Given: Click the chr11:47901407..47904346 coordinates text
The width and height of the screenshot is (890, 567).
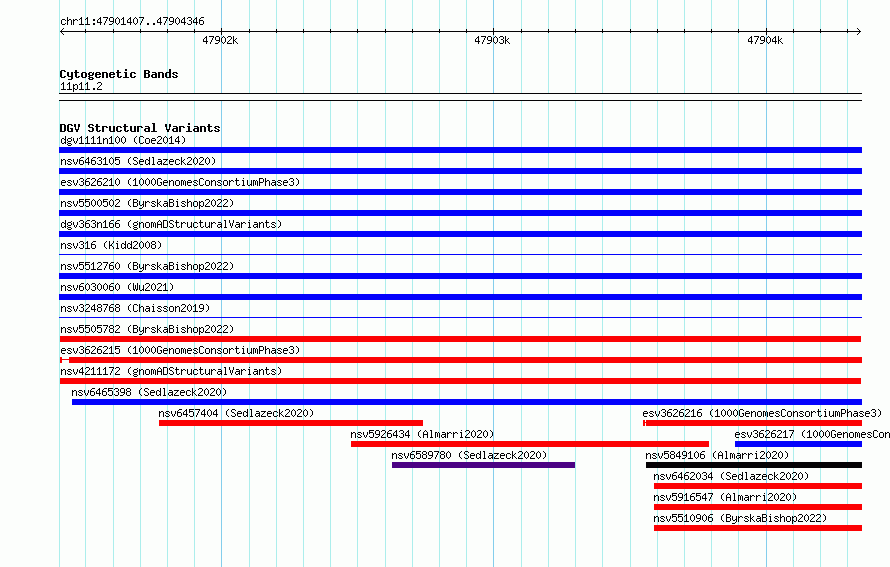Looking at the screenshot, I should click(x=132, y=22).
